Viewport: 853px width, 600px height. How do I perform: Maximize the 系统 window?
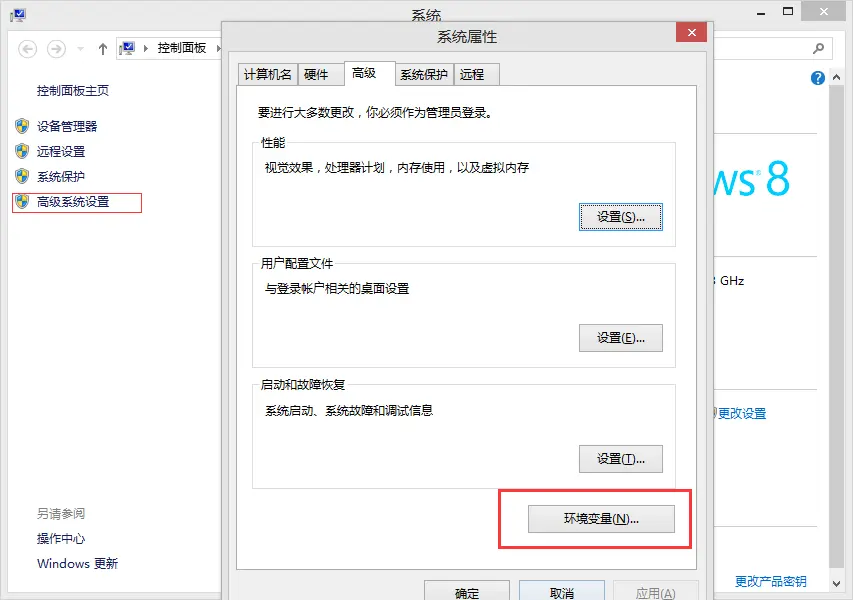coord(788,11)
